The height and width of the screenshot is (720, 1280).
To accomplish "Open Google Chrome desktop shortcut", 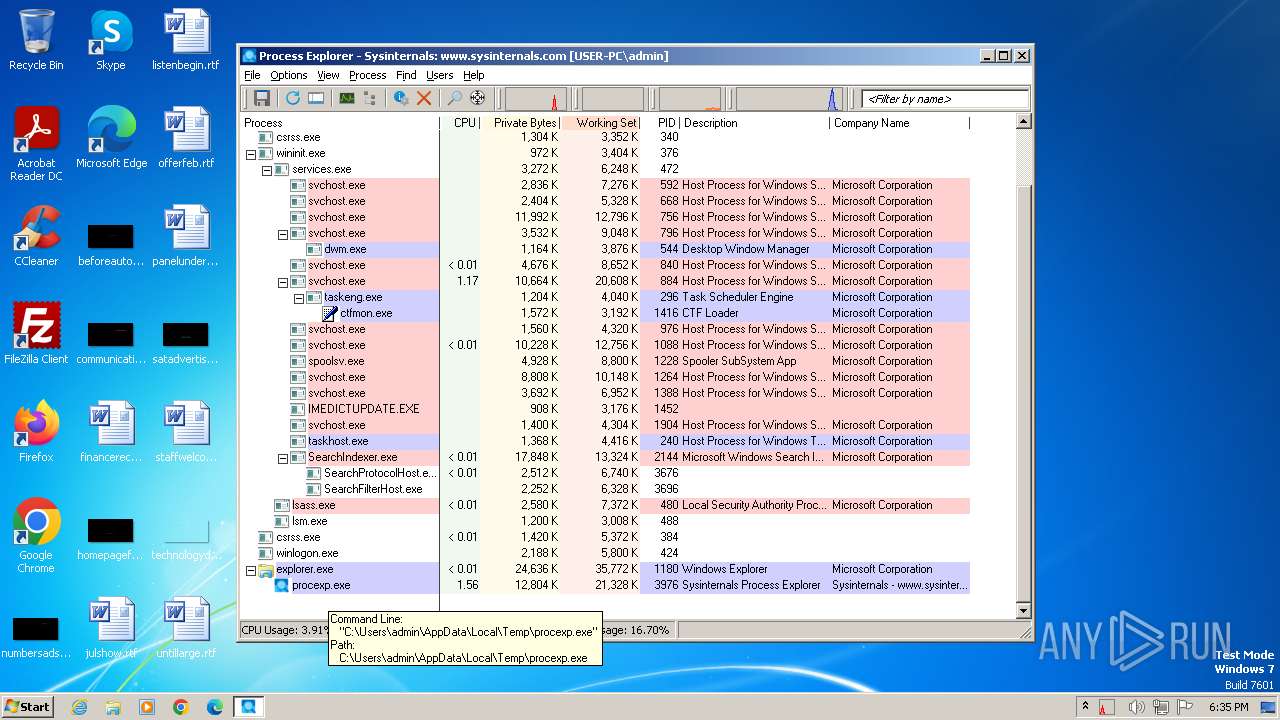I will [36, 536].
